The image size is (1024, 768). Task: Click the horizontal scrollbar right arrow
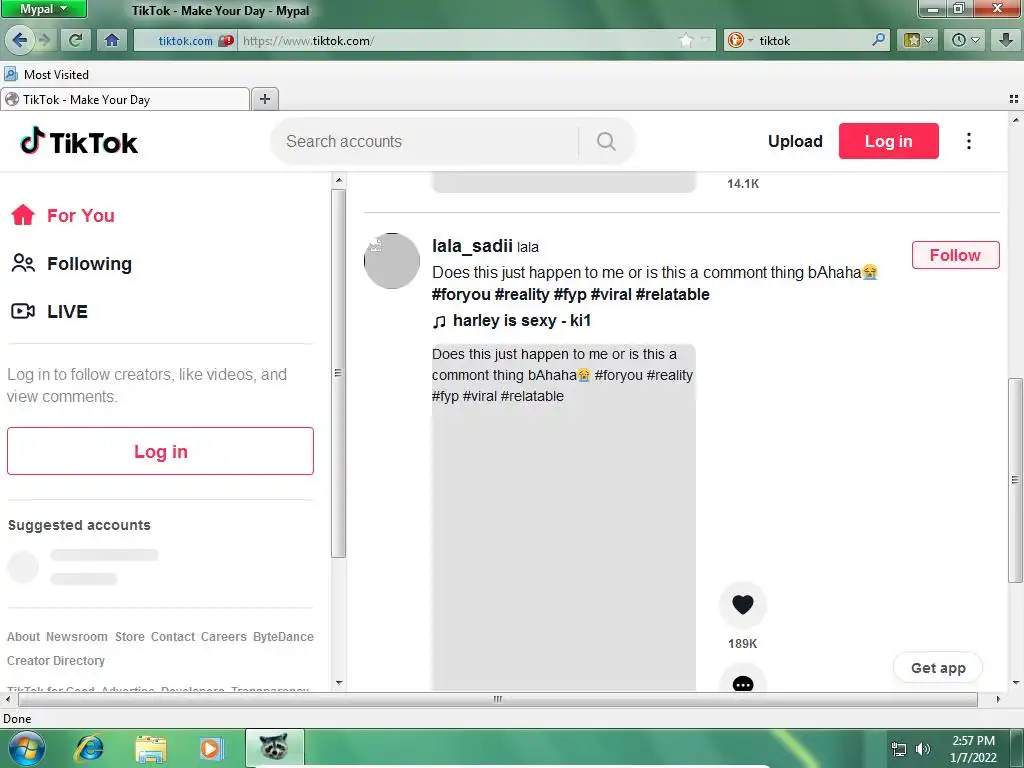[997, 699]
